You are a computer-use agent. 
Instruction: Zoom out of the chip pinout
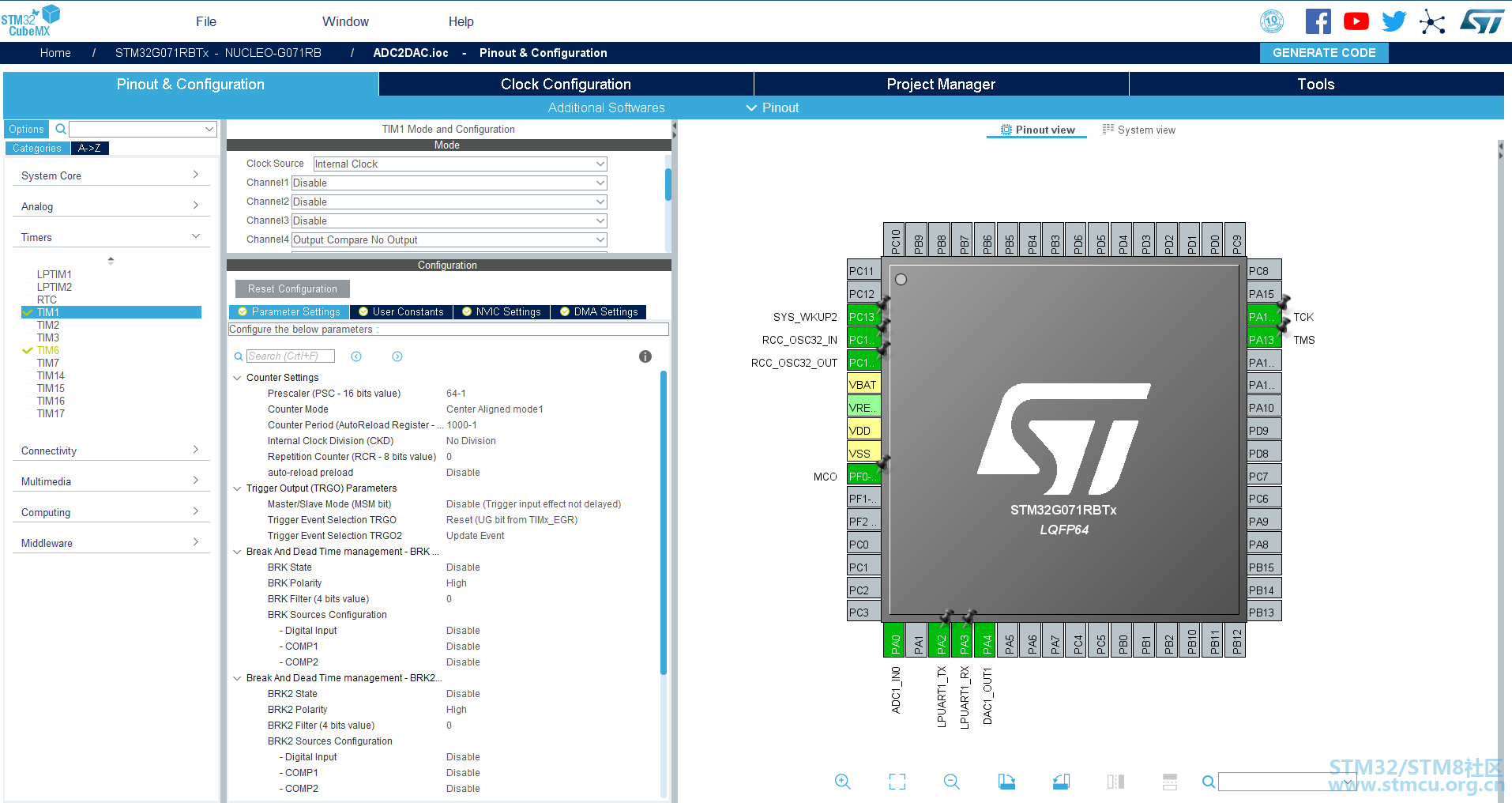pyautogui.click(x=952, y=782)
